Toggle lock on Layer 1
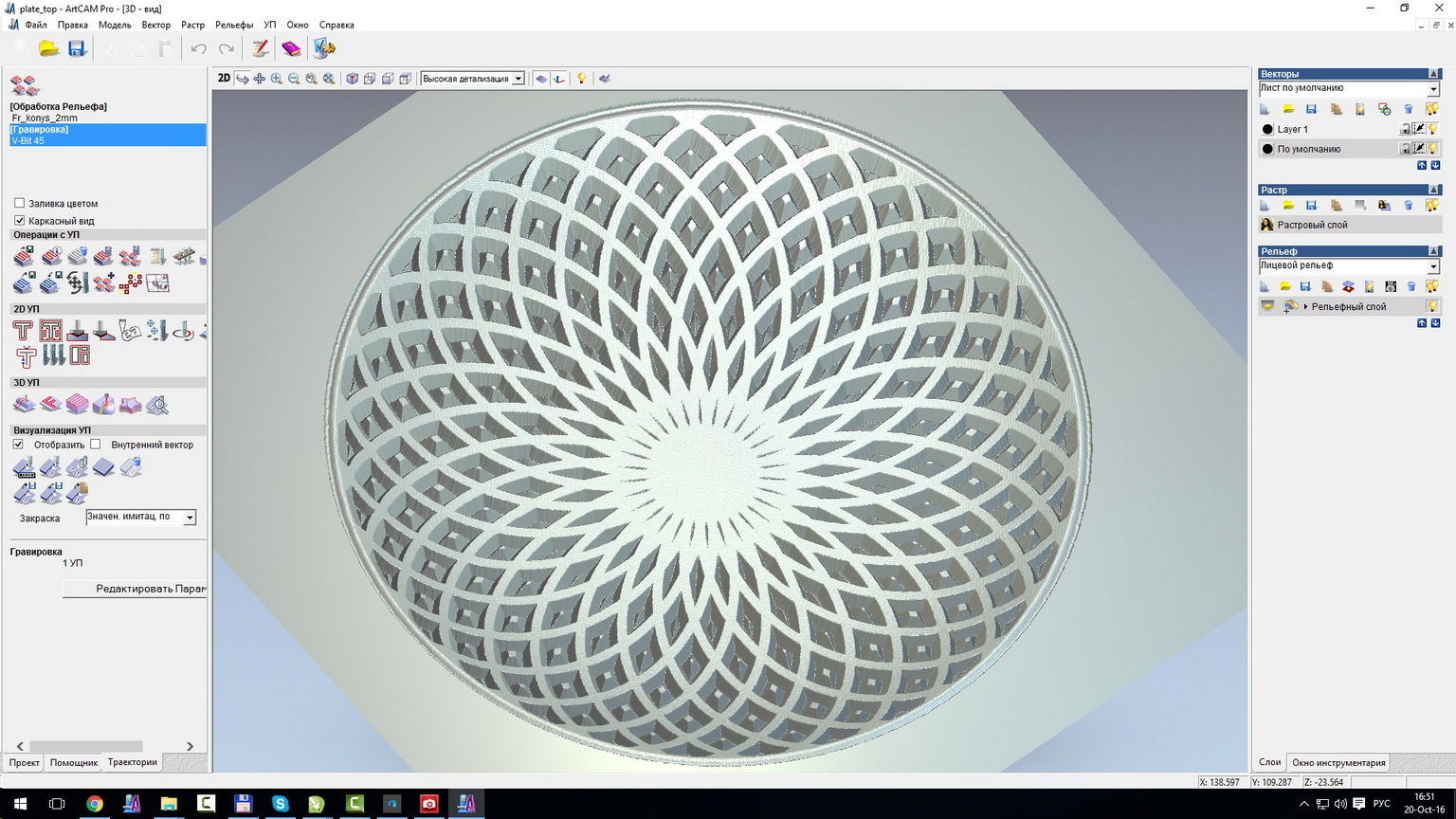Image resolution: width=1456 pixels, height=819 pixels. pyautogui.click(x=1406, y=129)
